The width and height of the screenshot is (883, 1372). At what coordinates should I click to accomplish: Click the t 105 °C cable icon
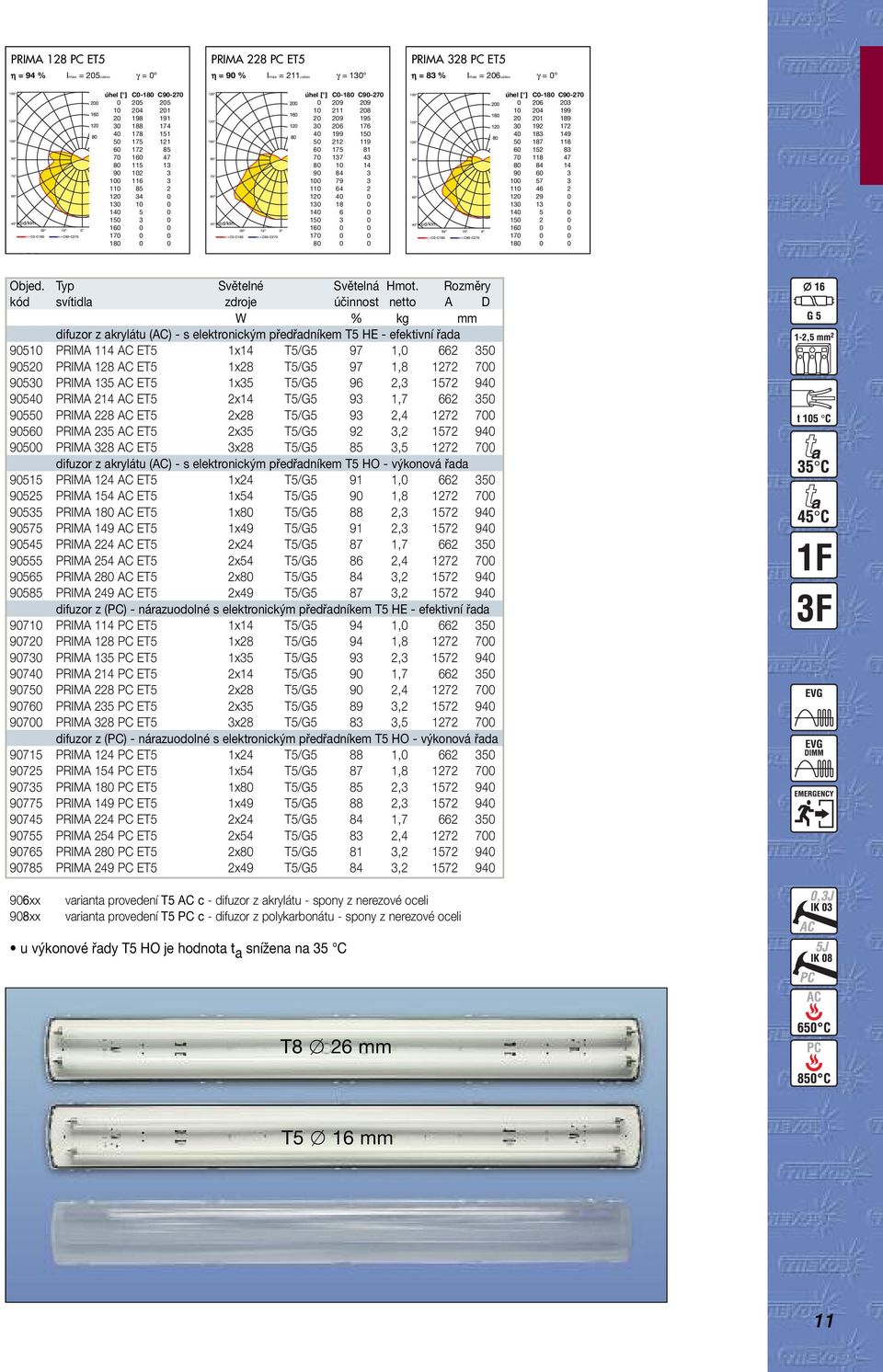point(814,404)
